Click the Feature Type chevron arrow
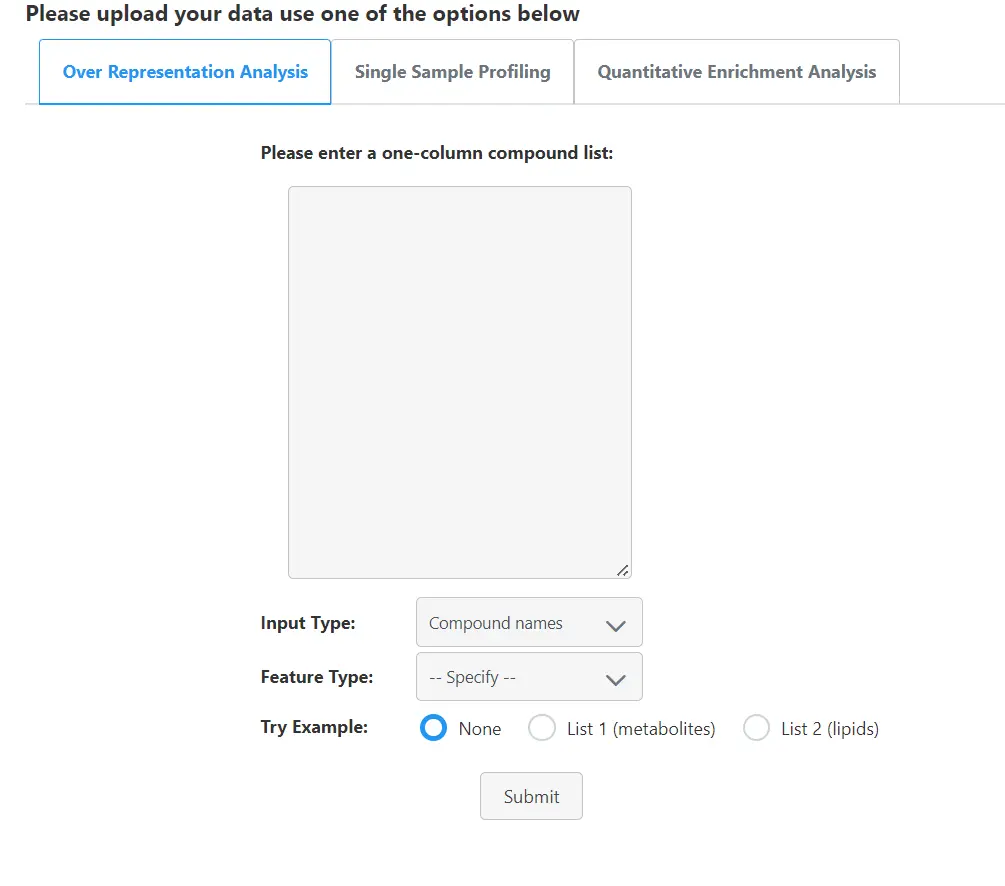This screenshot has width=1005, height=886. pyautogui.click(x=616, y=679)
